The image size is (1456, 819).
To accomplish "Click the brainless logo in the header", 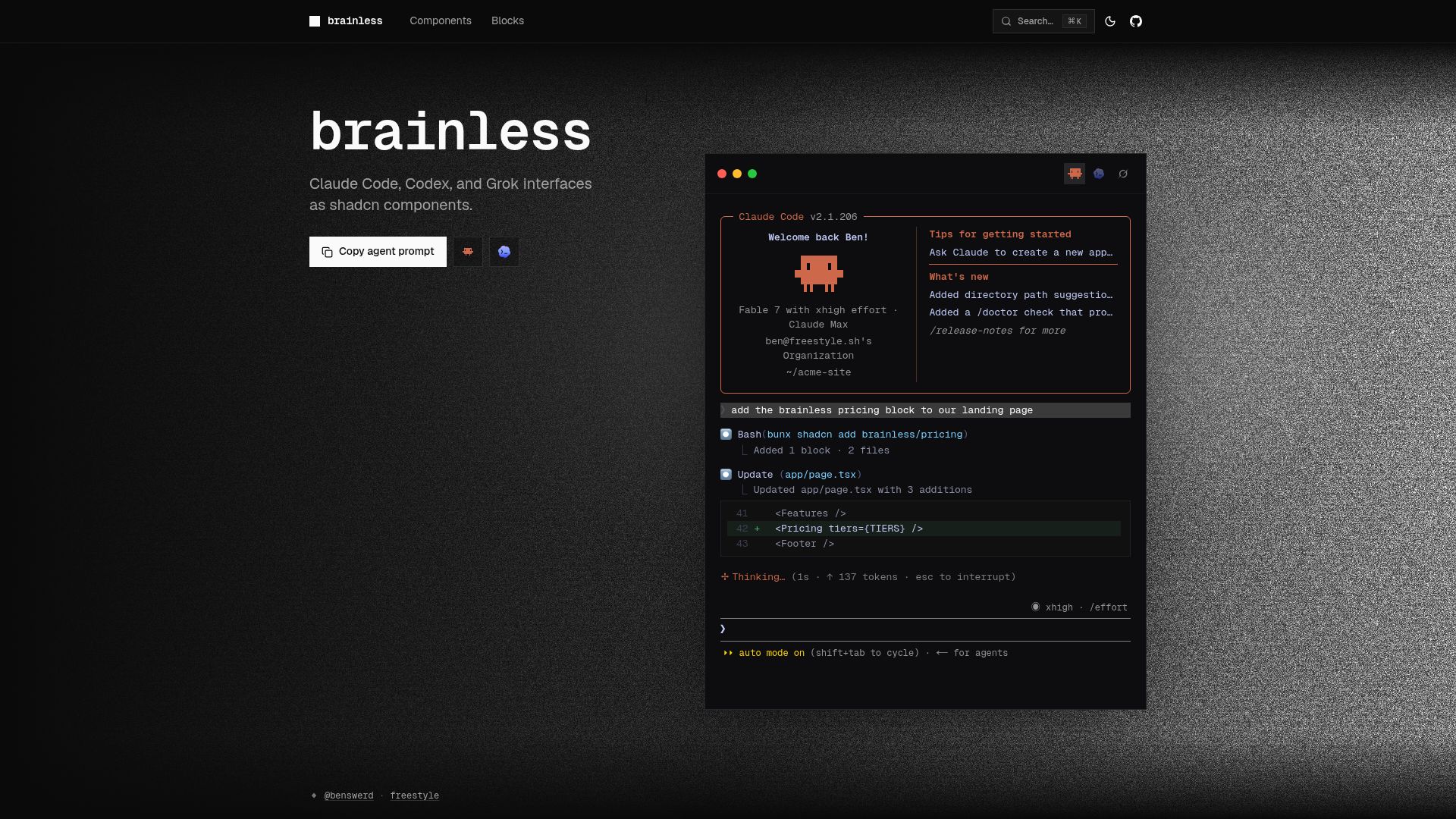I will click(346, 21).
